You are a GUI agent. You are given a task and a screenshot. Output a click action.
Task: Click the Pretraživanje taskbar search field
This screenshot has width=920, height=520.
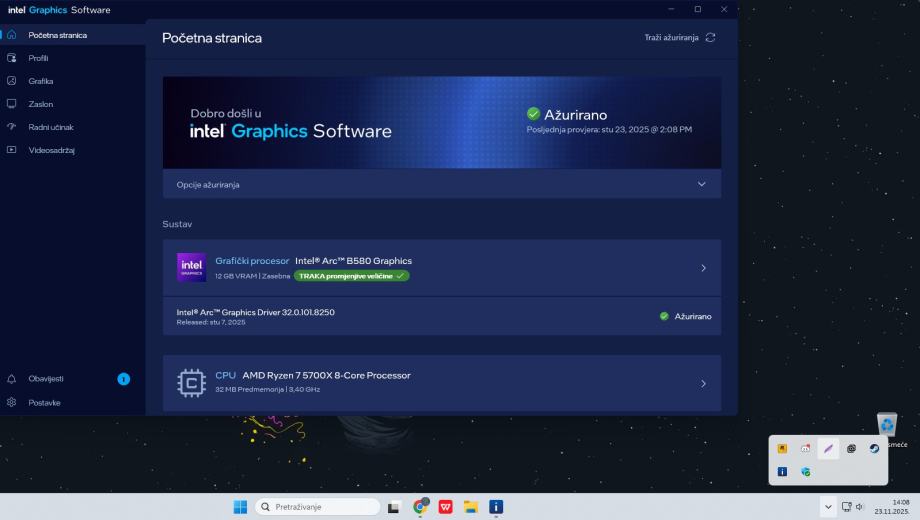click(x=317, y=507)
